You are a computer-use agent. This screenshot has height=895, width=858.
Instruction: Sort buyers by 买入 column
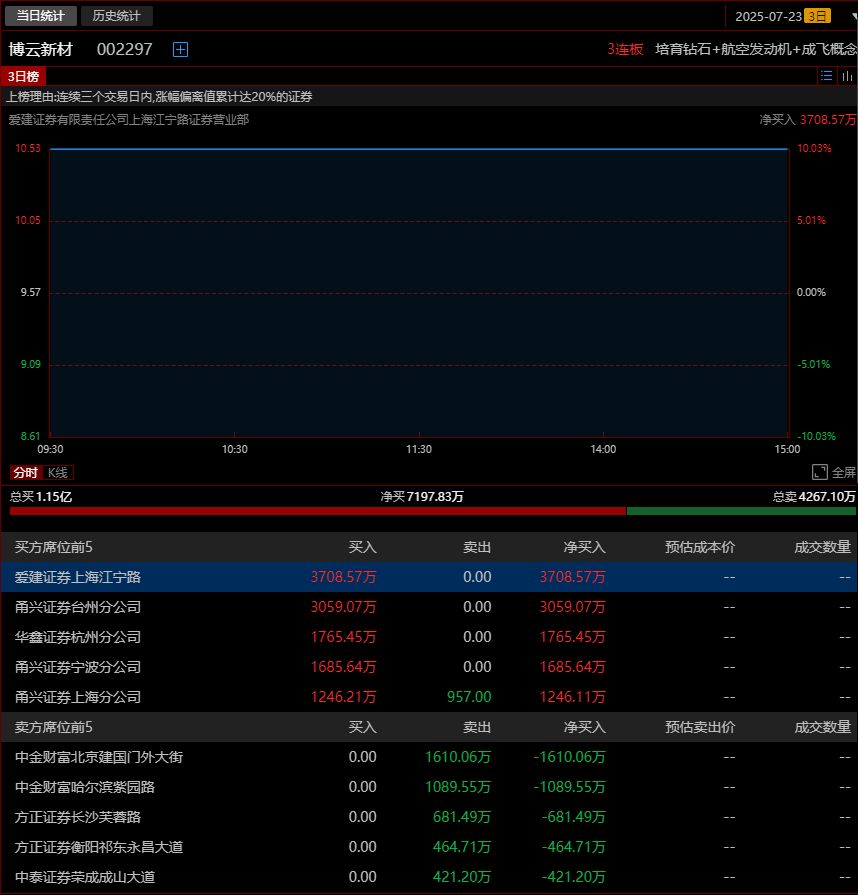(362, 547)
